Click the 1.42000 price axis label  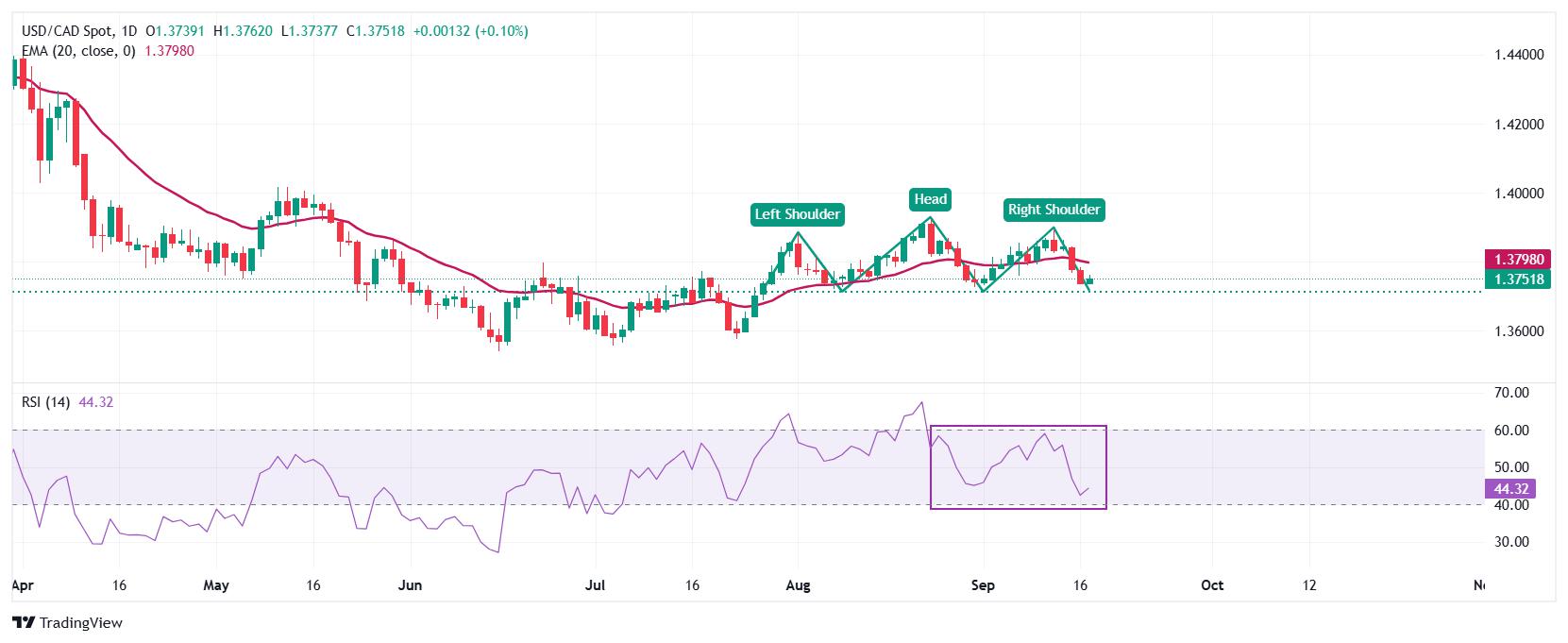pos(1520,124)
